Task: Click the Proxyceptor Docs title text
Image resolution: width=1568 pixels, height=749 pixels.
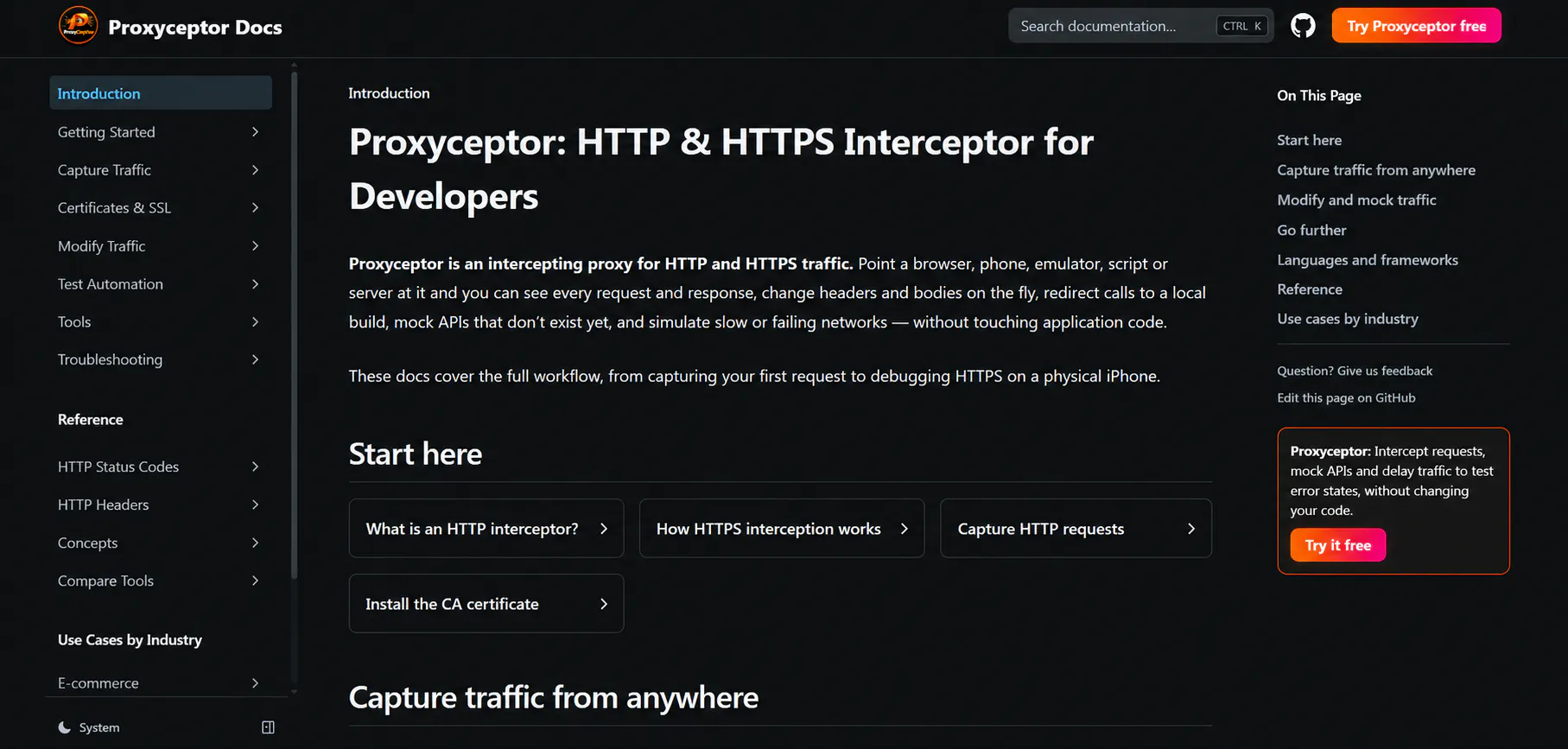Action: pos(195,27)
